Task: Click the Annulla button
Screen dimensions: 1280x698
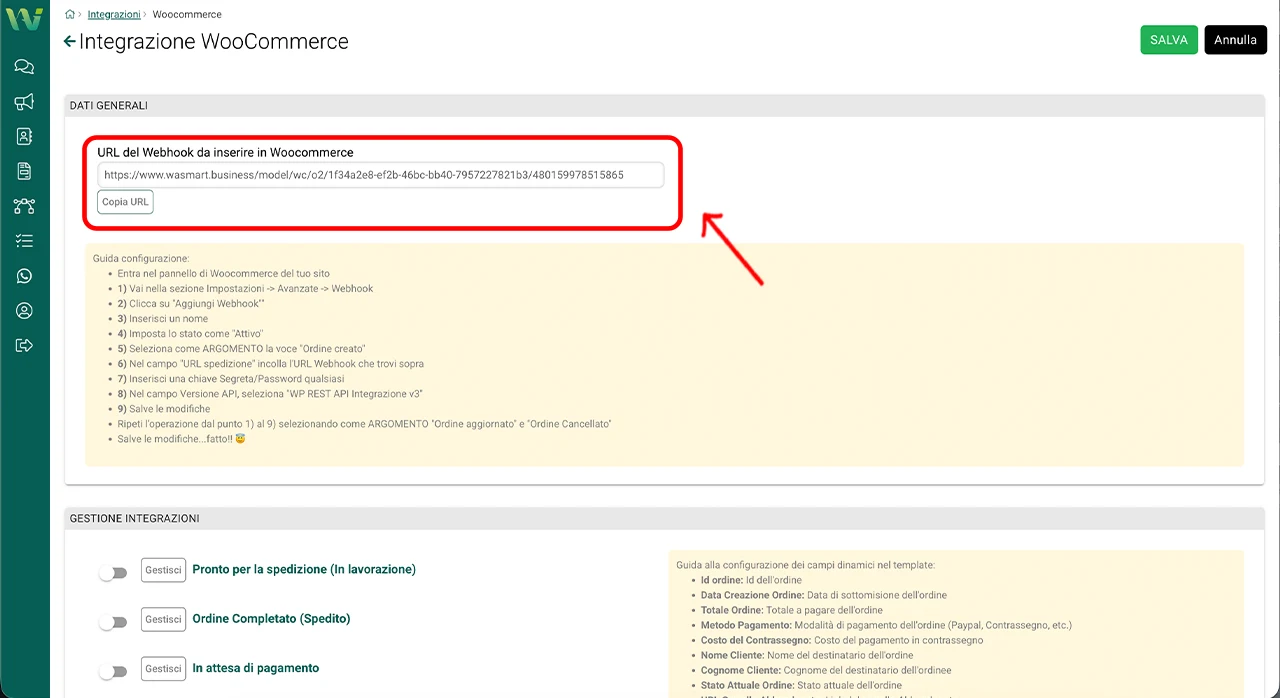Action: pos(1235,40)
